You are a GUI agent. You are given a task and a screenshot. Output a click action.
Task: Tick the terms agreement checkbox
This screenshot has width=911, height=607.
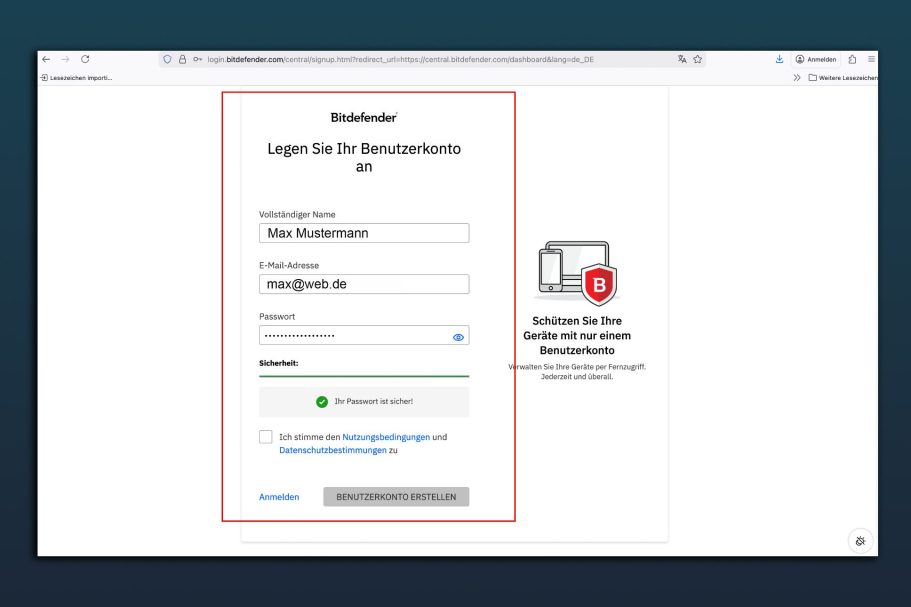pyautogui.click(x=266, y=437)
